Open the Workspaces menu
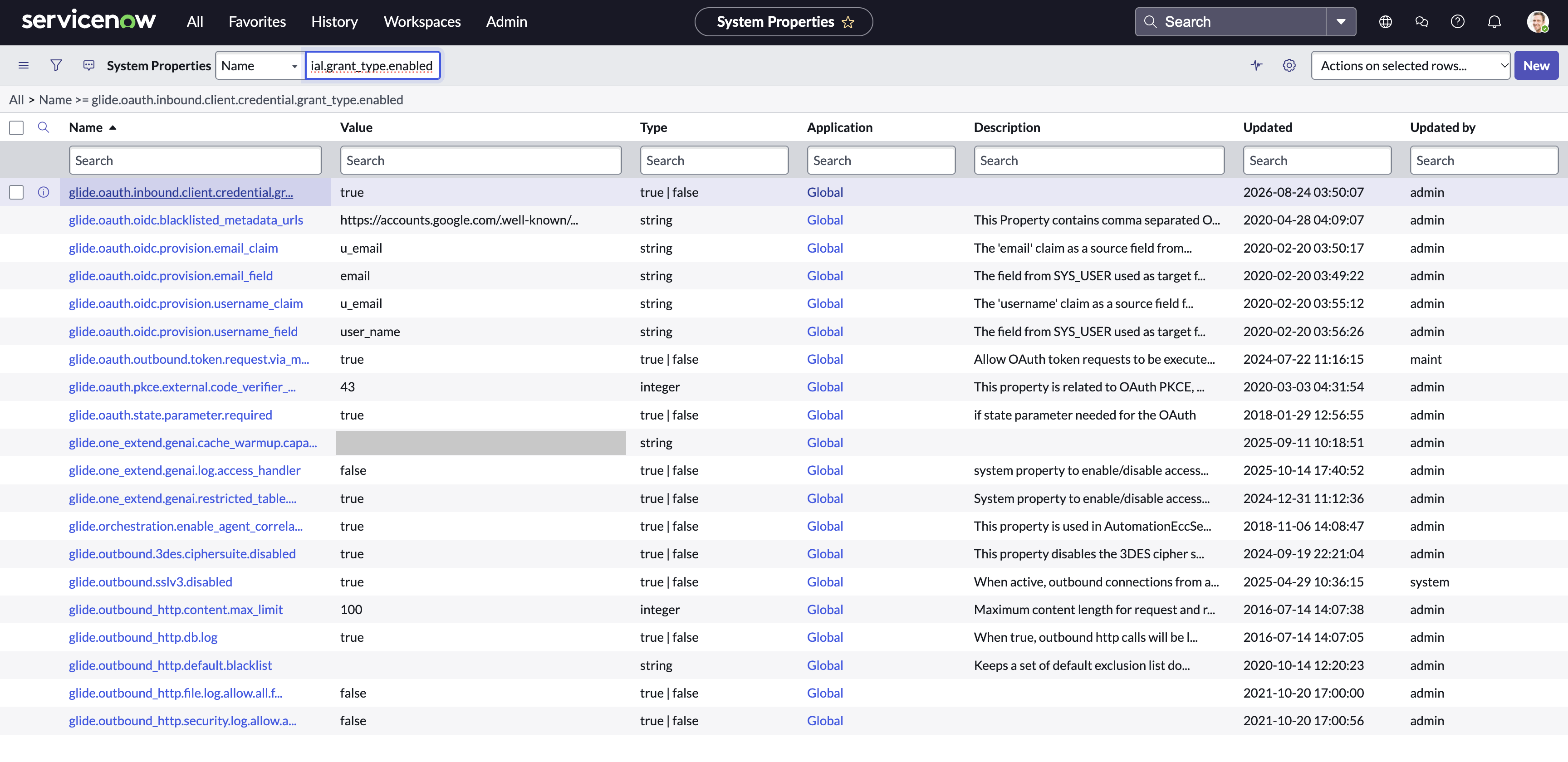The image size is (1568, 762). pyautogui.click(x=422, y=22)
